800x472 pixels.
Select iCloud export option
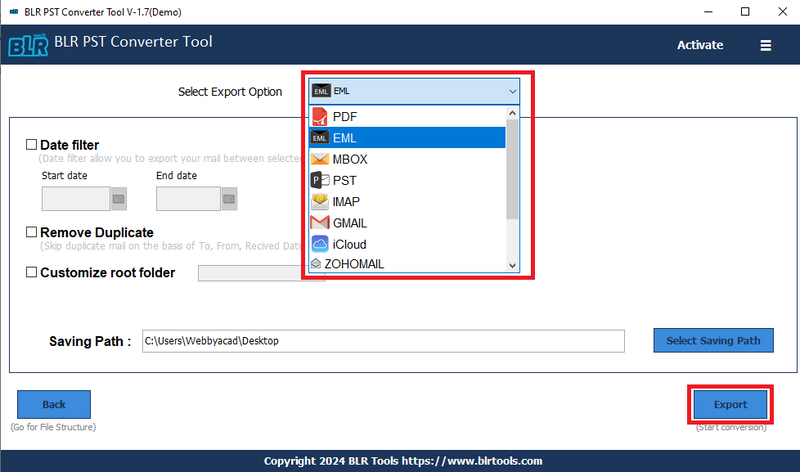[x=407, y=244]
